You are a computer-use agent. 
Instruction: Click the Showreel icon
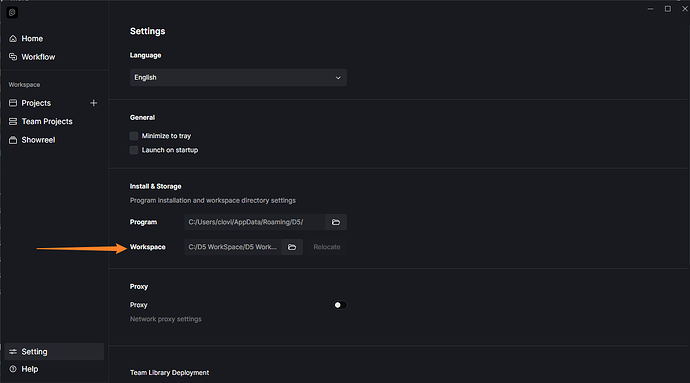(x=13, y=140)
